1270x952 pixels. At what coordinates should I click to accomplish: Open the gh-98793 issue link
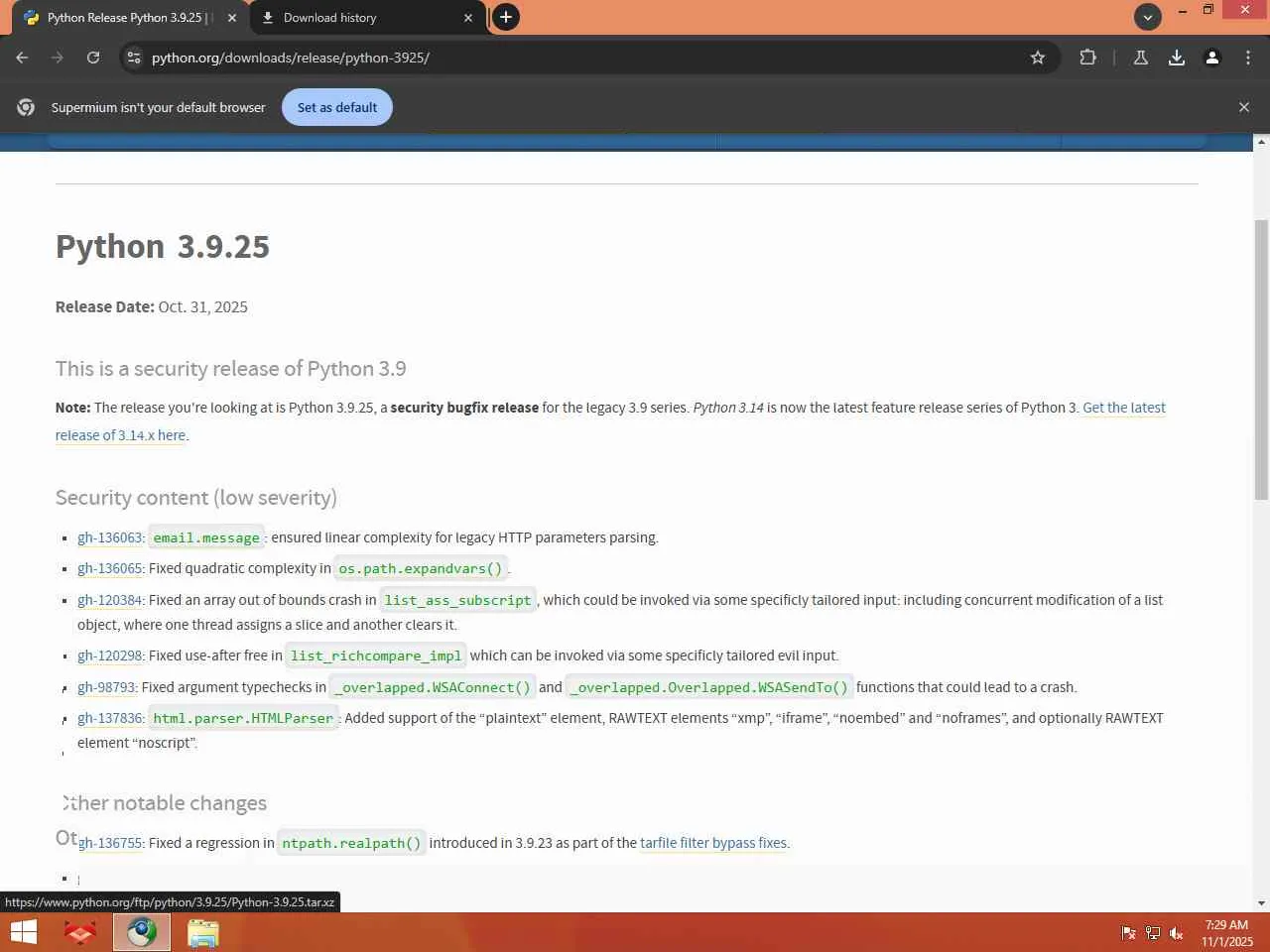(106, 687)
